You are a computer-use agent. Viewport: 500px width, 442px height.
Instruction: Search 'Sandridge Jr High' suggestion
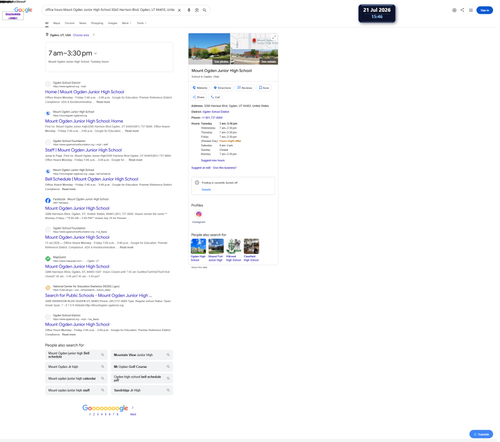pos(142,390)
